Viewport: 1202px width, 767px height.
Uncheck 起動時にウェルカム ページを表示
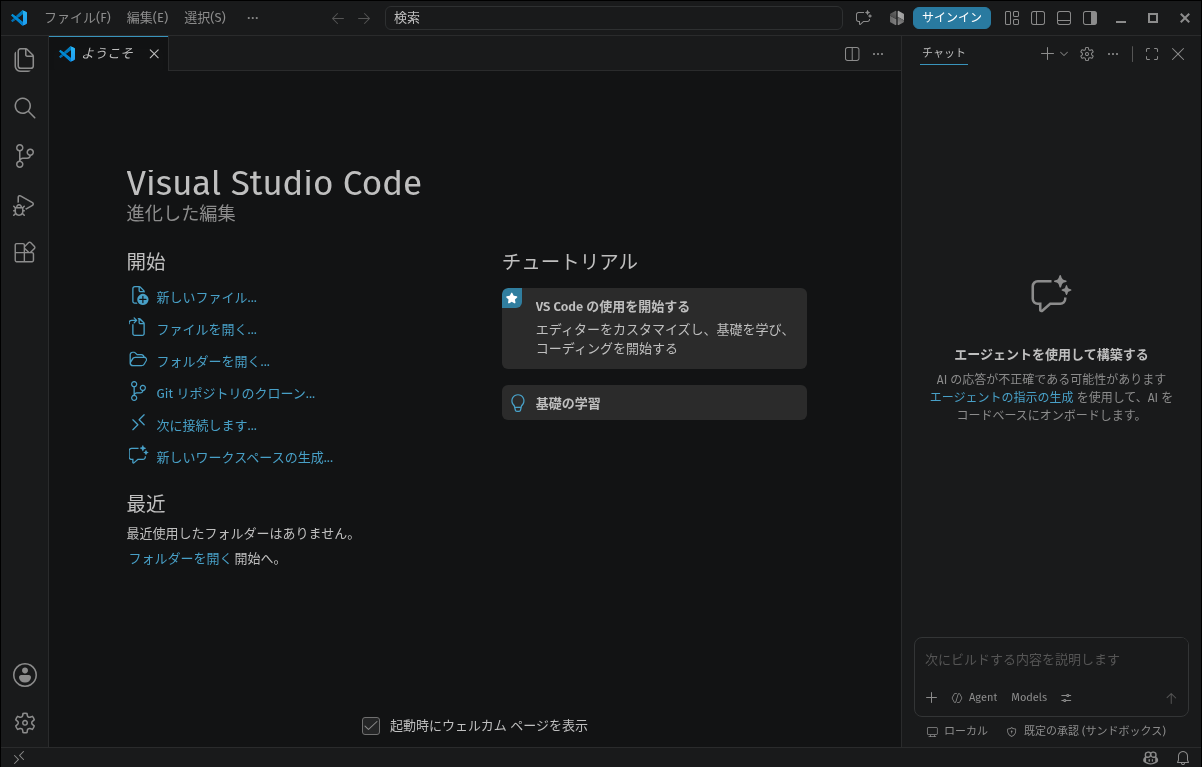tap(371, 726)
